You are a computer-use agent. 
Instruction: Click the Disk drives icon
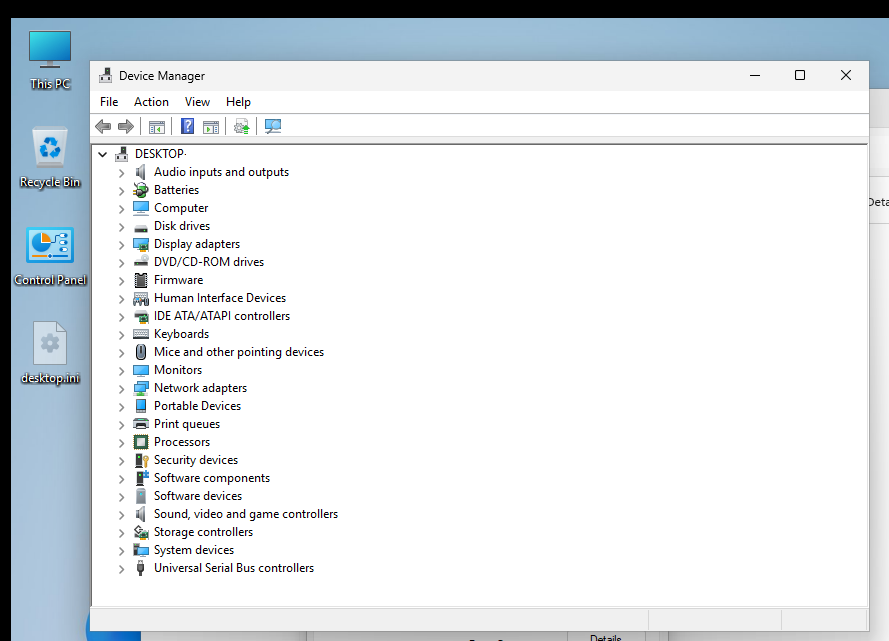[141, 228]
